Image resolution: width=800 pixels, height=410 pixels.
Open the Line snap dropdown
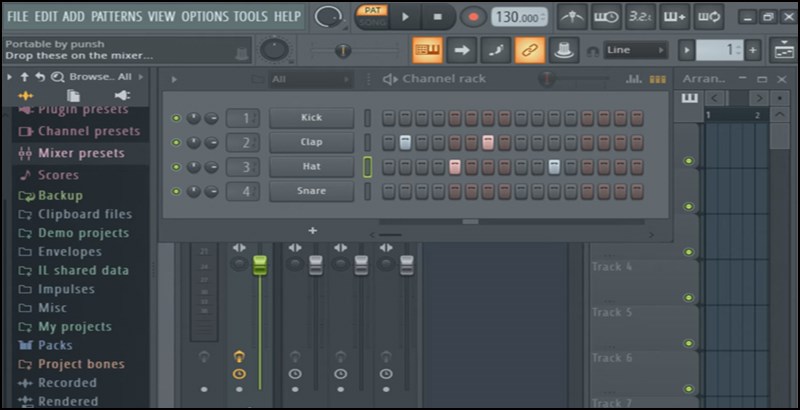[637, 50]
